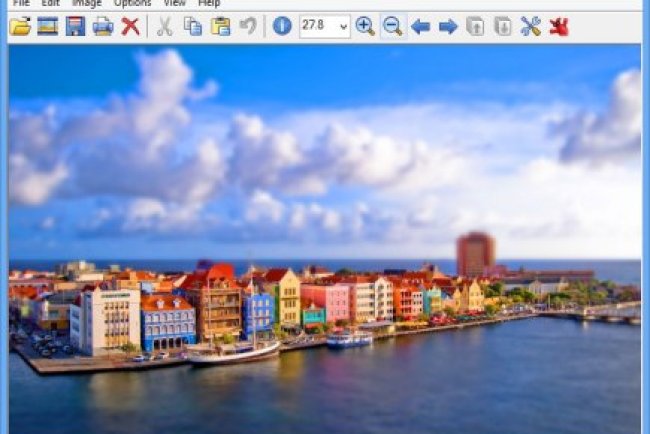Show image information with the blue info icon

tap(282, 27)
